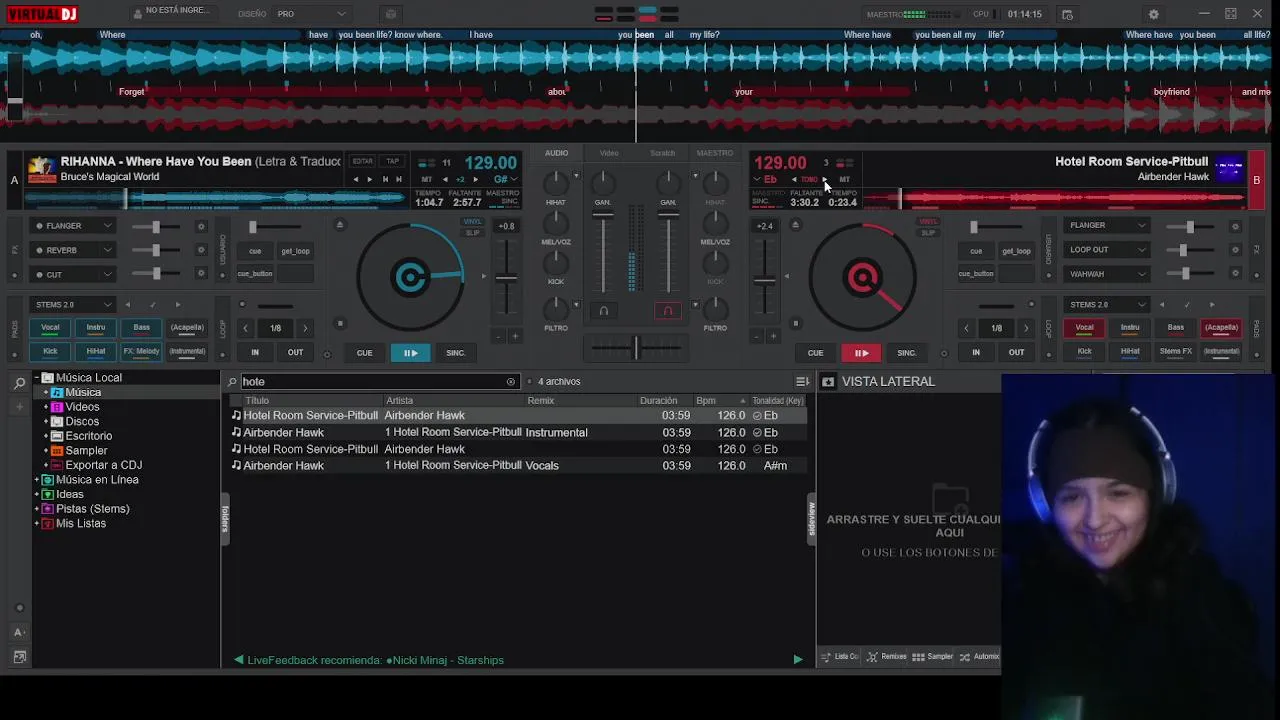Select the 'Airbender Hawk' Vocals track row

pyautogui.click(x=518, y=466)
